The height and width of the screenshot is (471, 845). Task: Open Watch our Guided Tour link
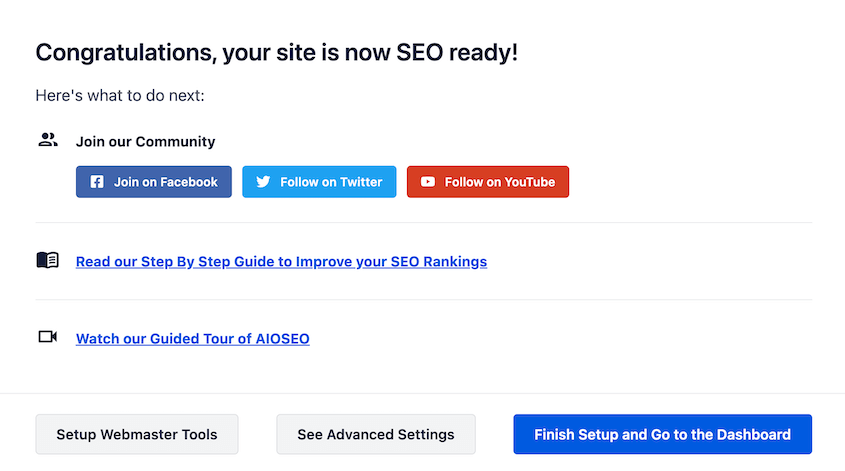[192, 338]
